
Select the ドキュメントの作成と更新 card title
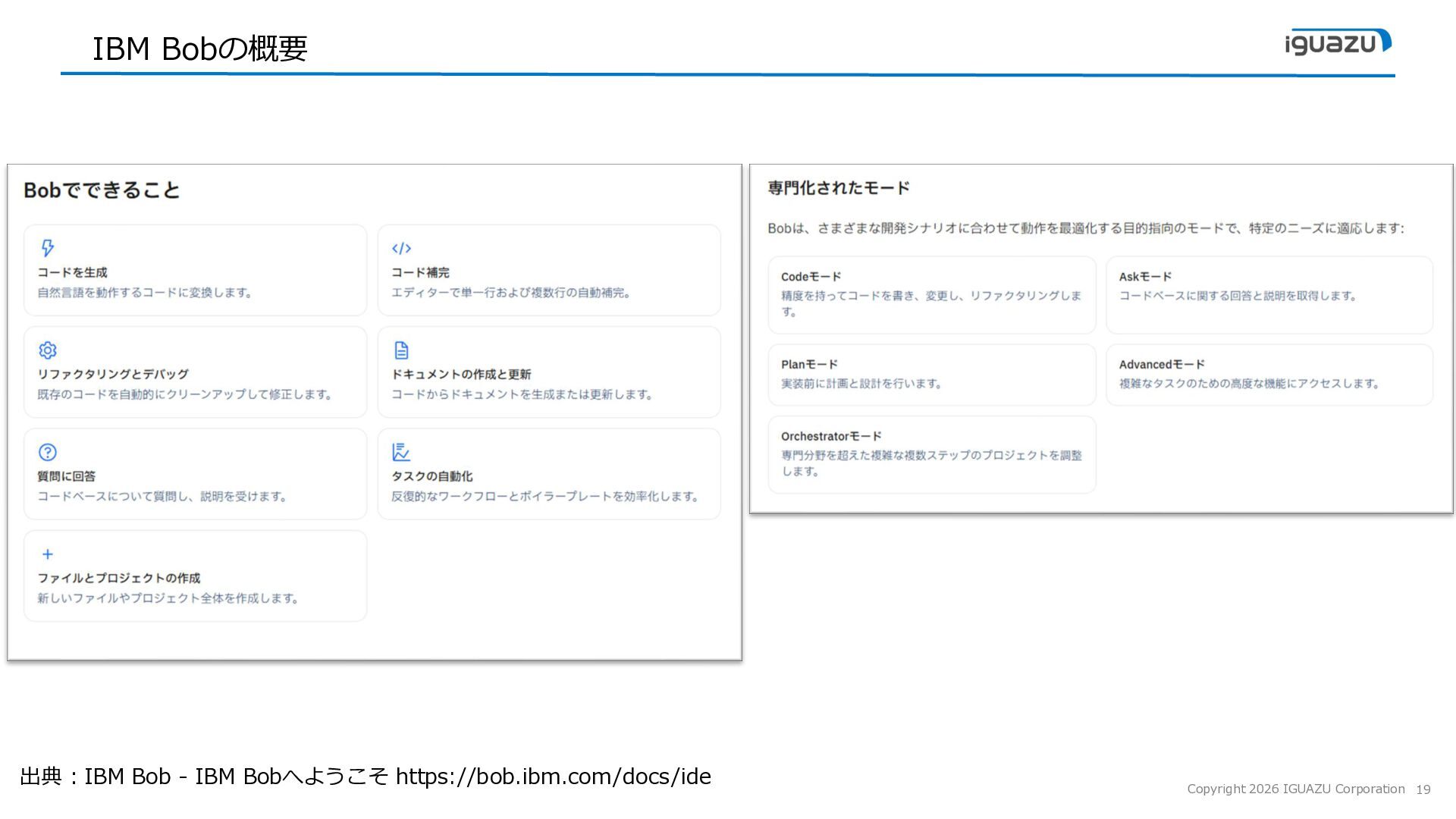(461, 374)
